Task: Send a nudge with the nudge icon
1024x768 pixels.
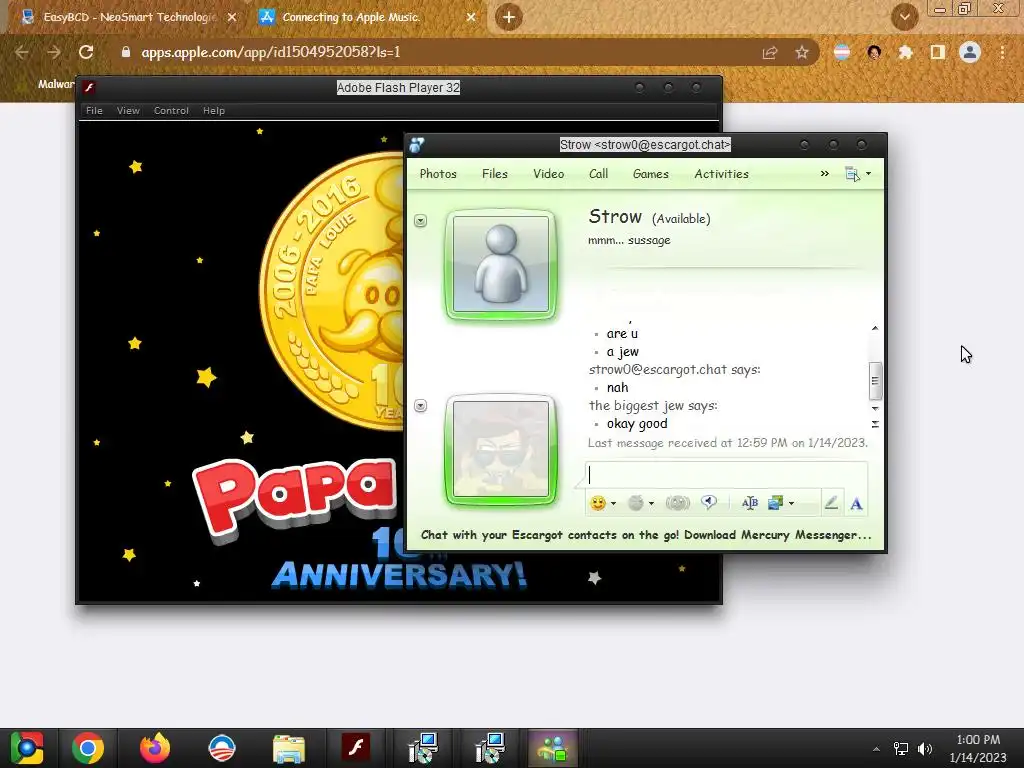Action: pos(677,503)
